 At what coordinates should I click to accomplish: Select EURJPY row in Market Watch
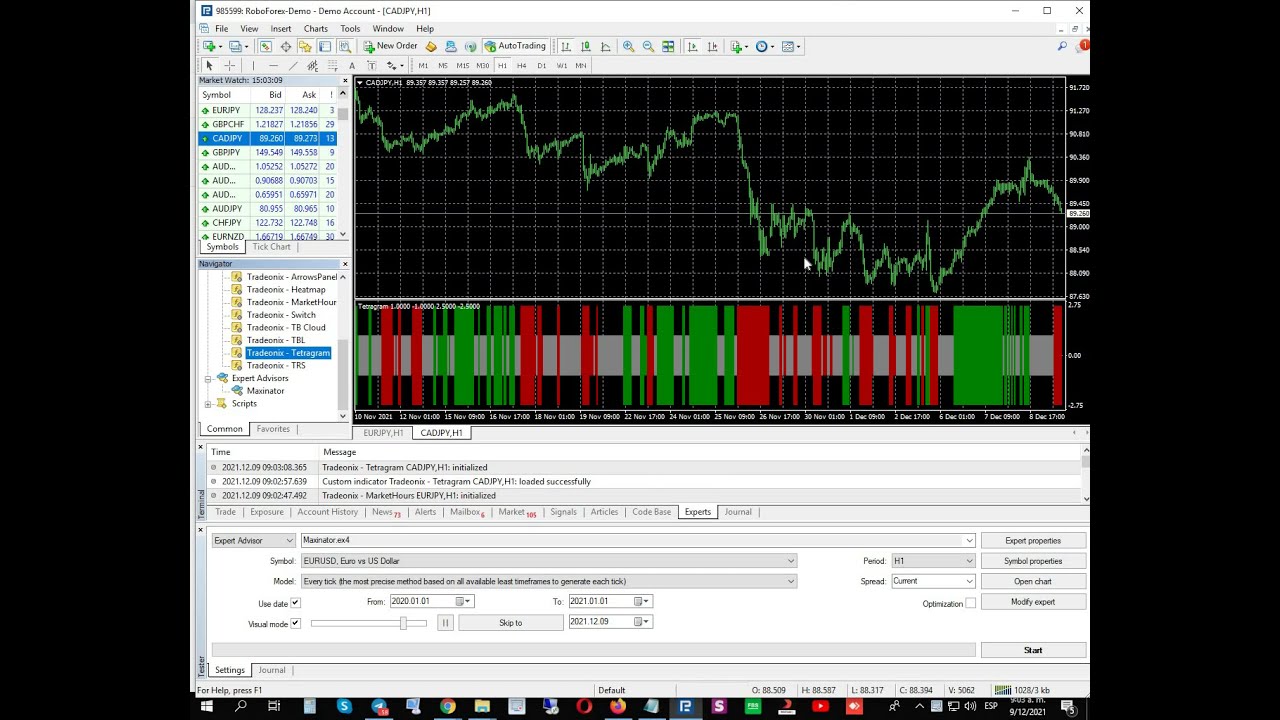268,110
